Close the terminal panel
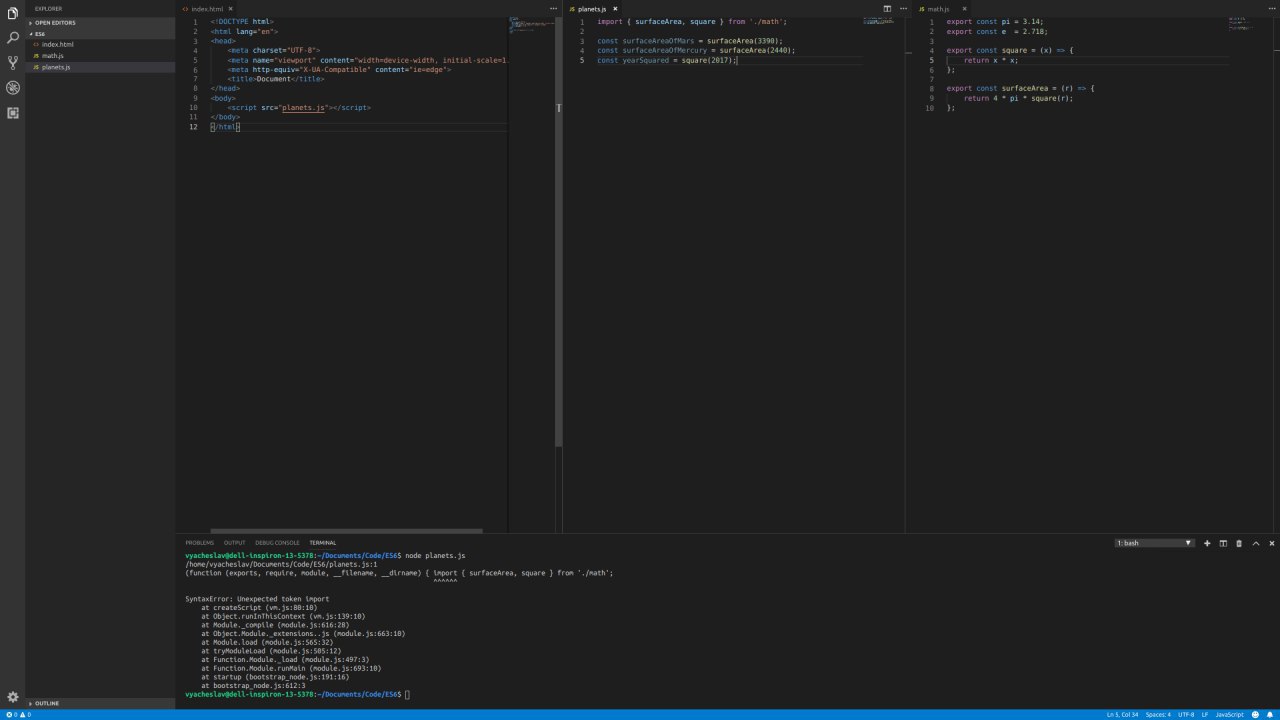This screenshot has width=1280, height=720. 1272,543
